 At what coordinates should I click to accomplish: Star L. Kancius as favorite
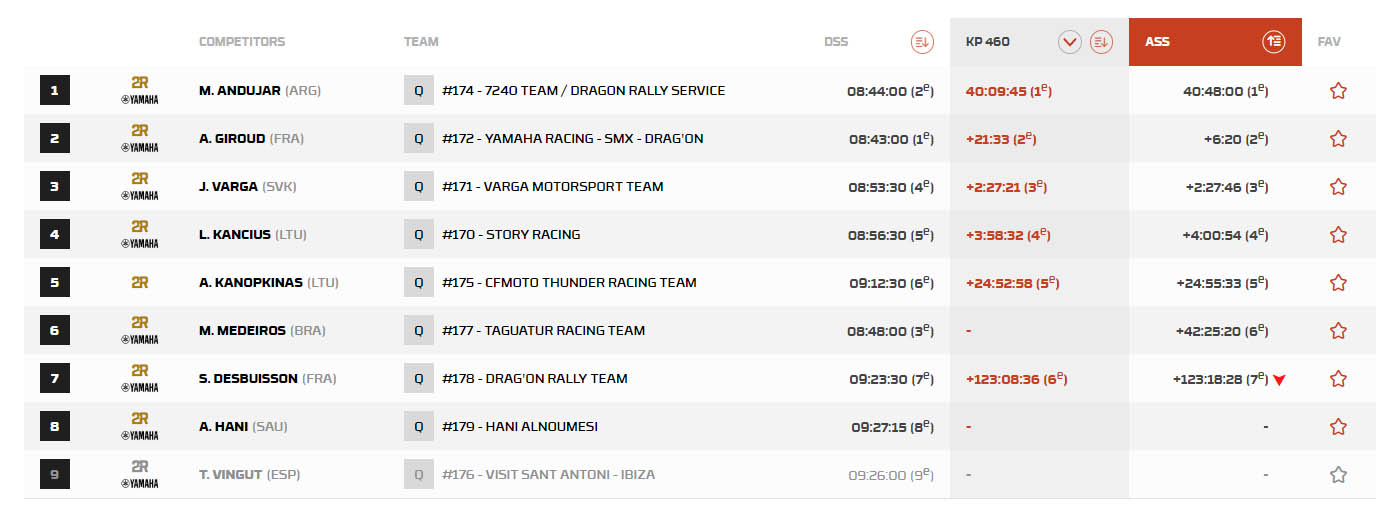[x=1338, y=235]
